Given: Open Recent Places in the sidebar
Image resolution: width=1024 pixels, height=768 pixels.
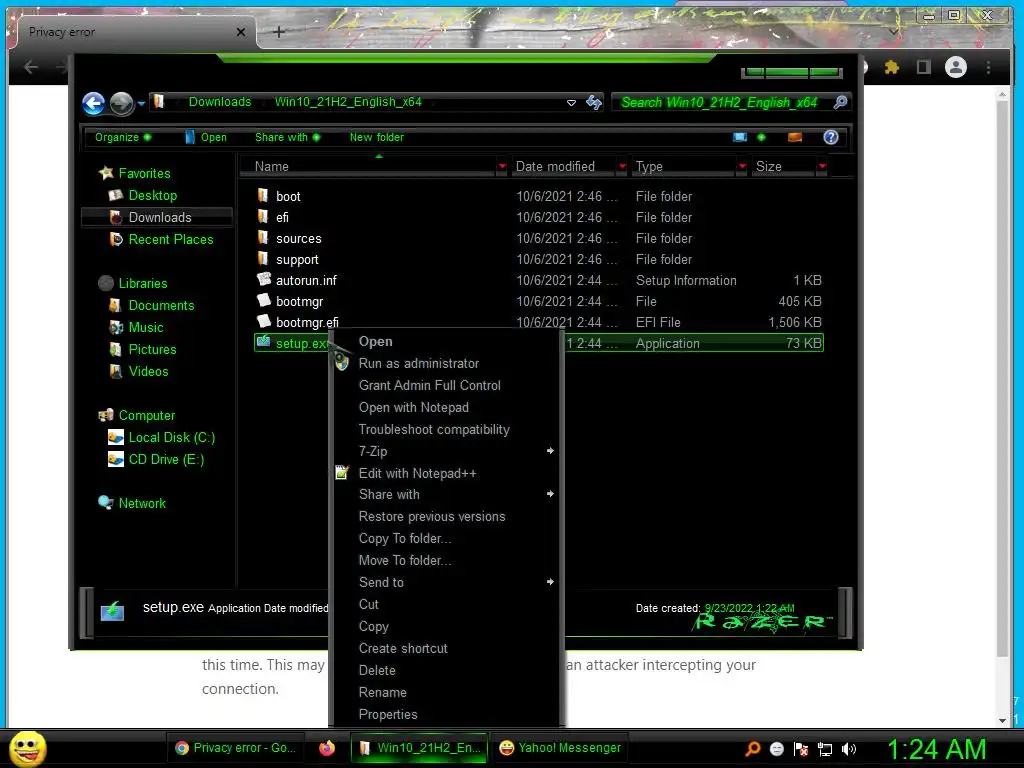Looking at the screenshot, I should 171,239.
